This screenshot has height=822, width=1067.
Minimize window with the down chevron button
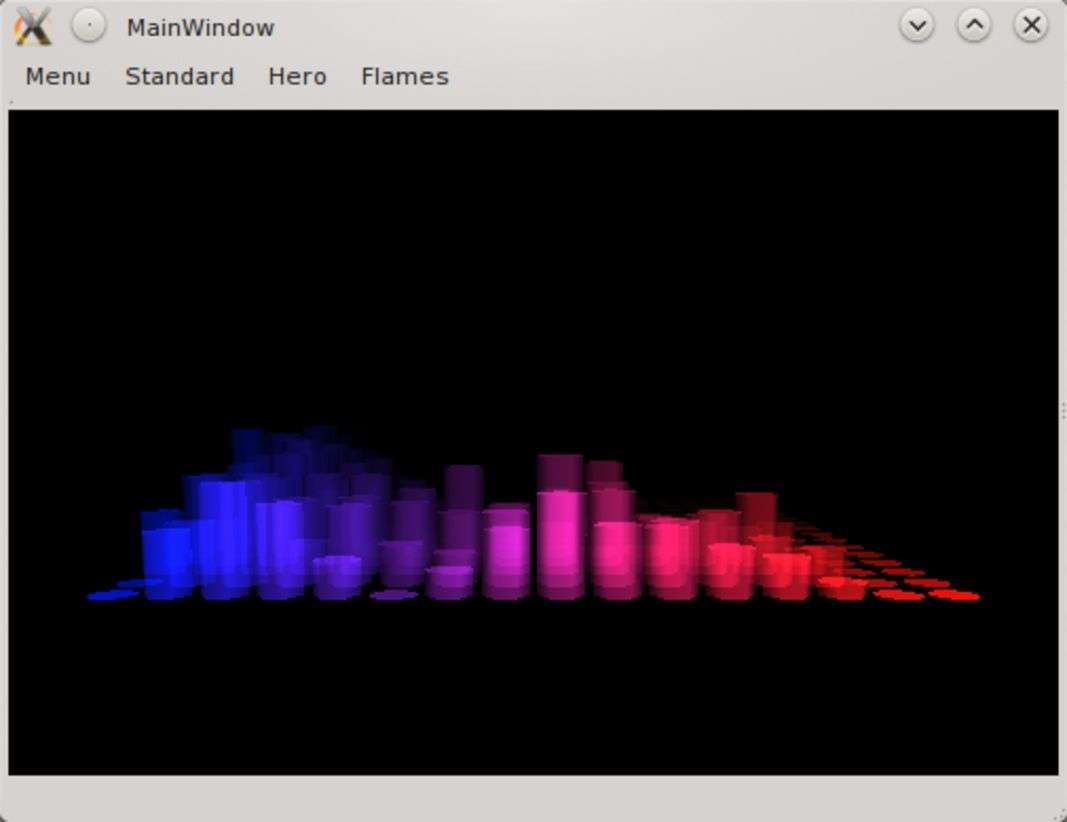[917, 26]
